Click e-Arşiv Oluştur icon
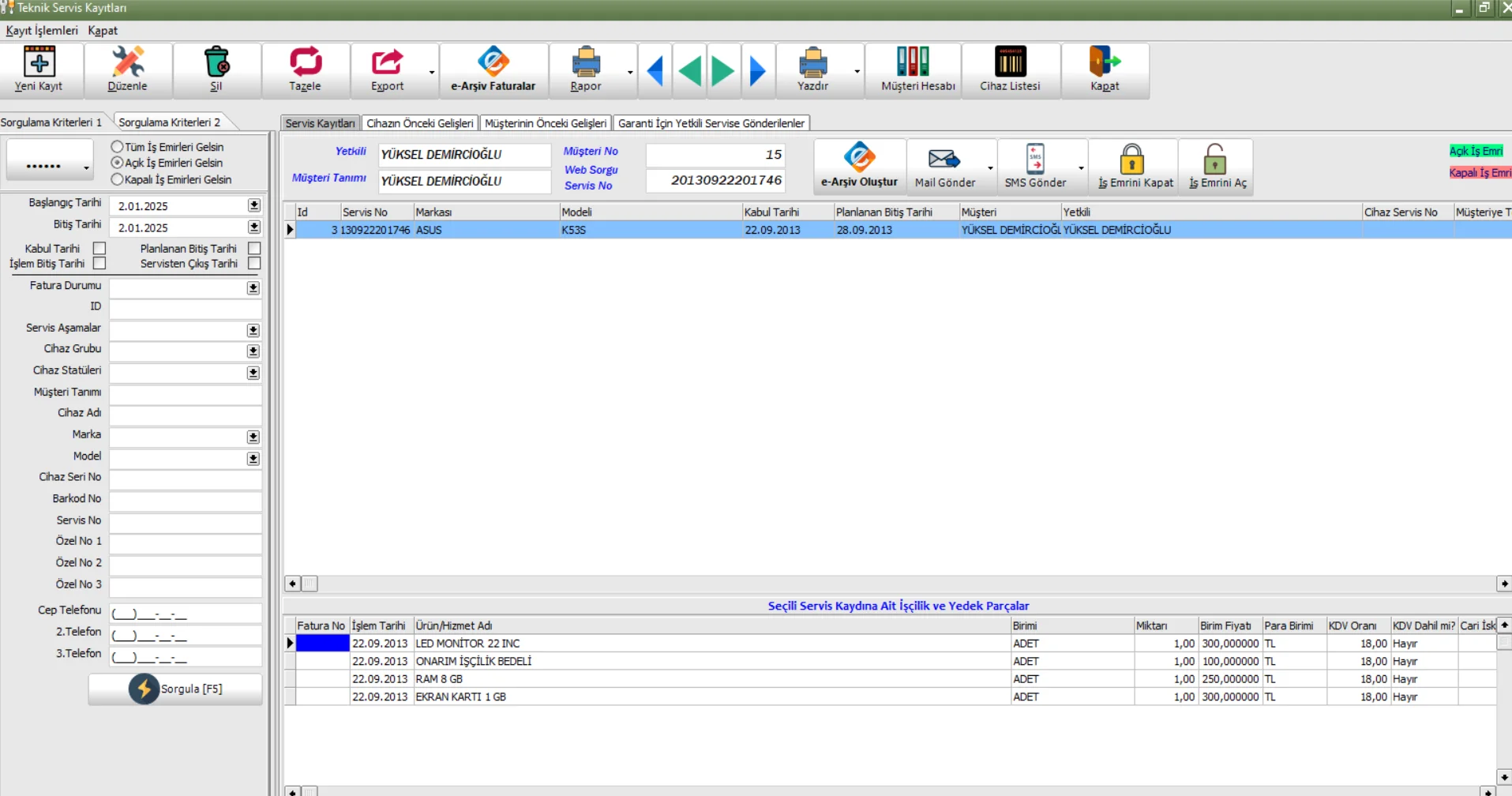The width and height of the screenshot is (1512, 796). [859, 157]
